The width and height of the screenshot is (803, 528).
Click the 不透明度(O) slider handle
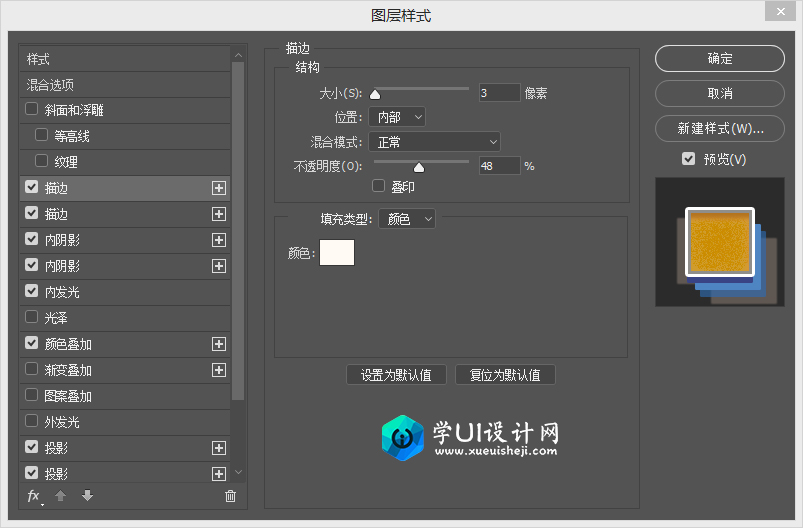click(419, 167)
